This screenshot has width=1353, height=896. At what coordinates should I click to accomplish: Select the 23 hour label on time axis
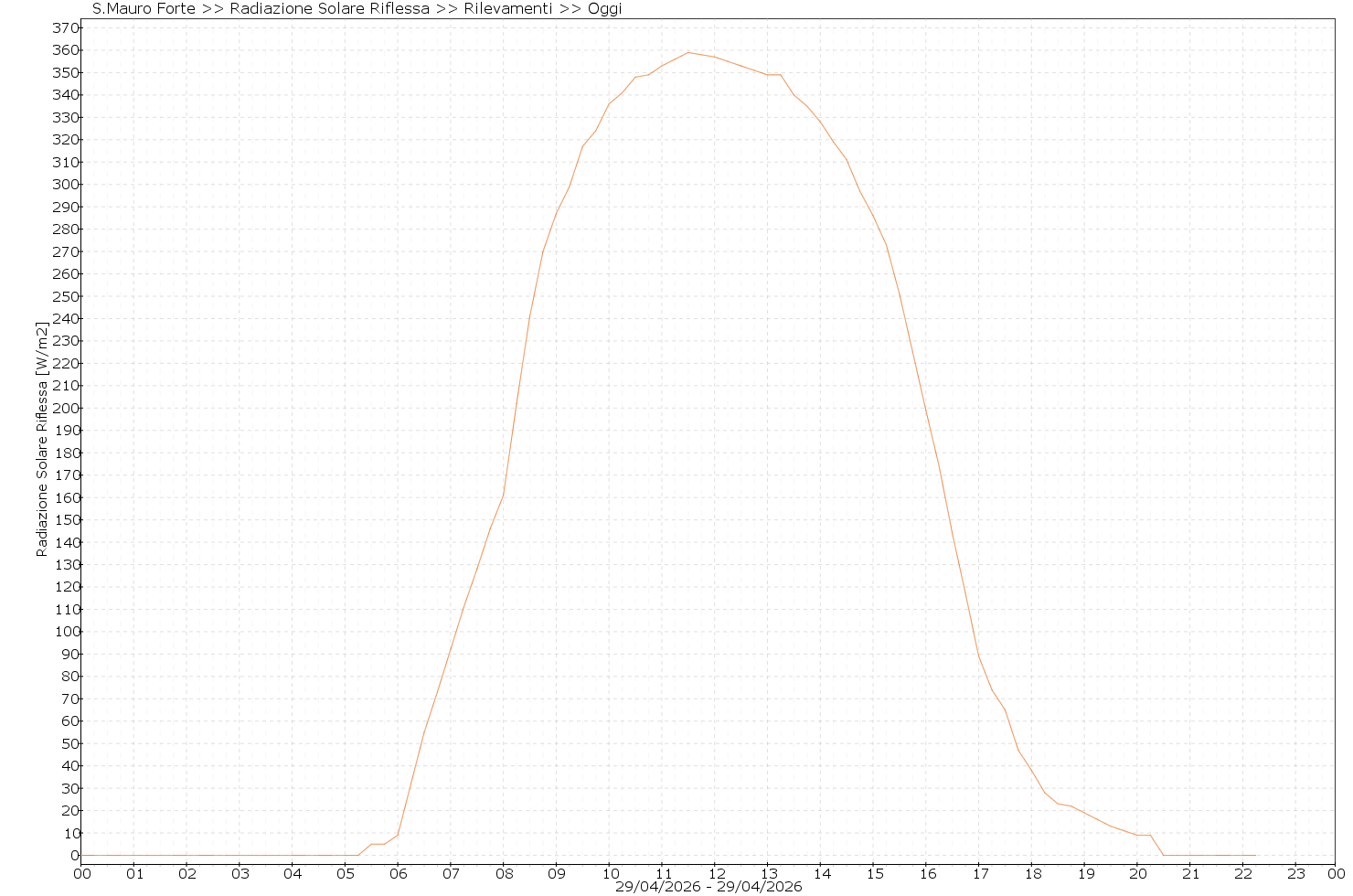point(1295,873)
